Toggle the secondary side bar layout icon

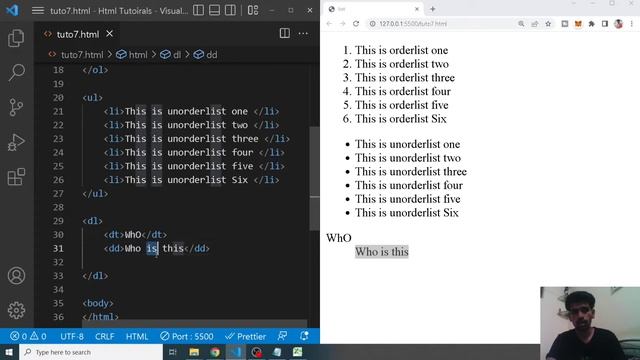click(x=230, y=10)
